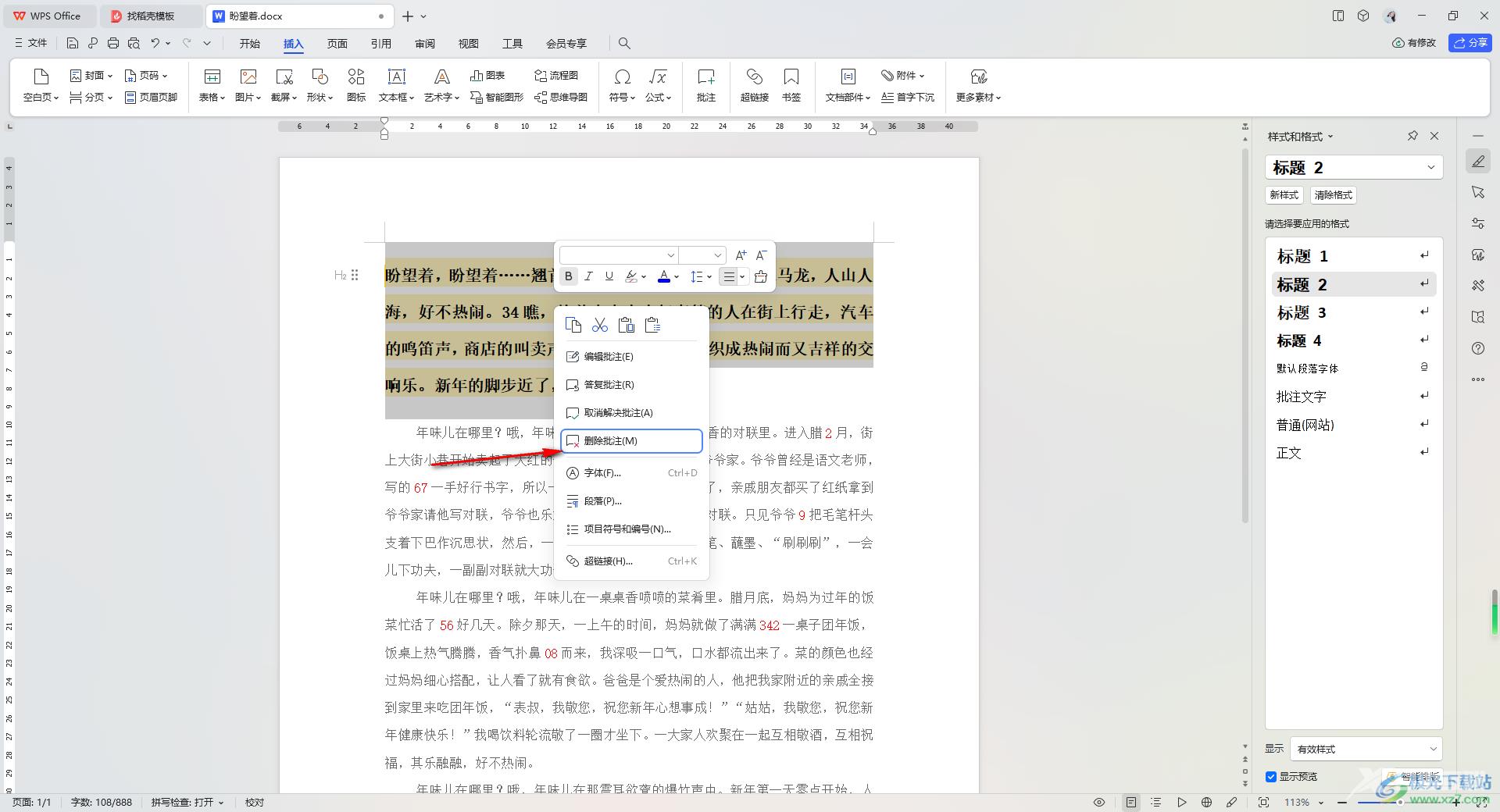The width and height of the screenshot is (1500, 812).
Task: Click the 有修改 status button
Action: click(1415, 43)
